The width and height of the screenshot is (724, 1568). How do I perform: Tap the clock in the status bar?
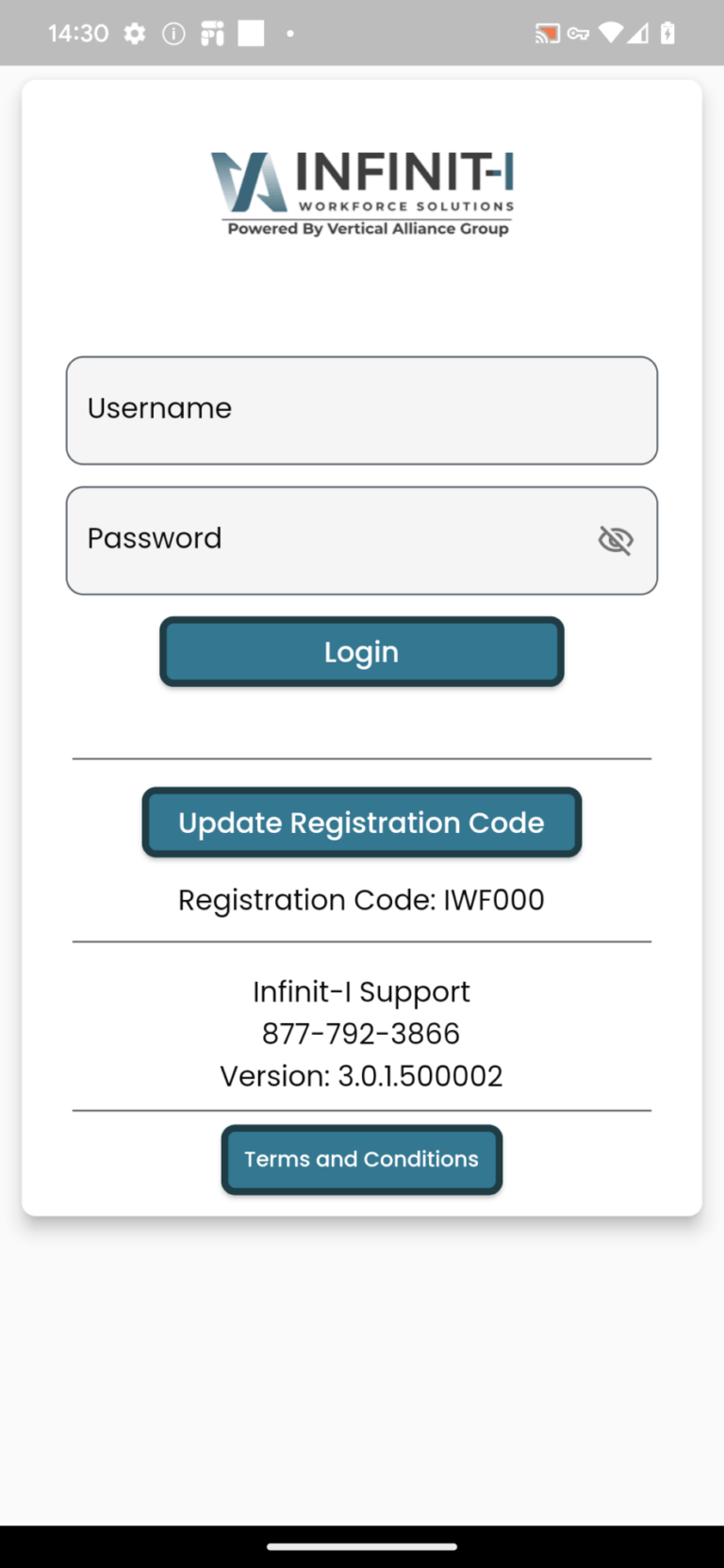click(78, 32)
